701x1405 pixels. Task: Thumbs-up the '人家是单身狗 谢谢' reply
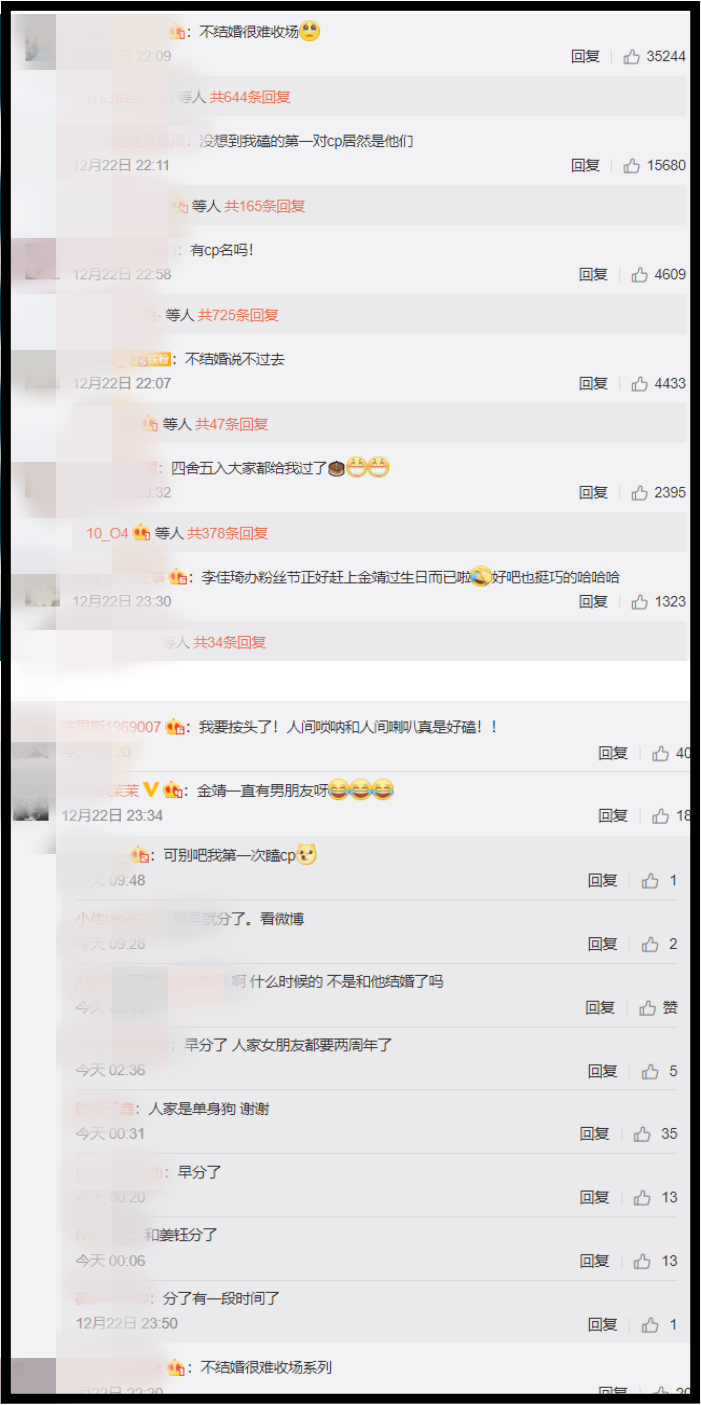(642, 1134)
